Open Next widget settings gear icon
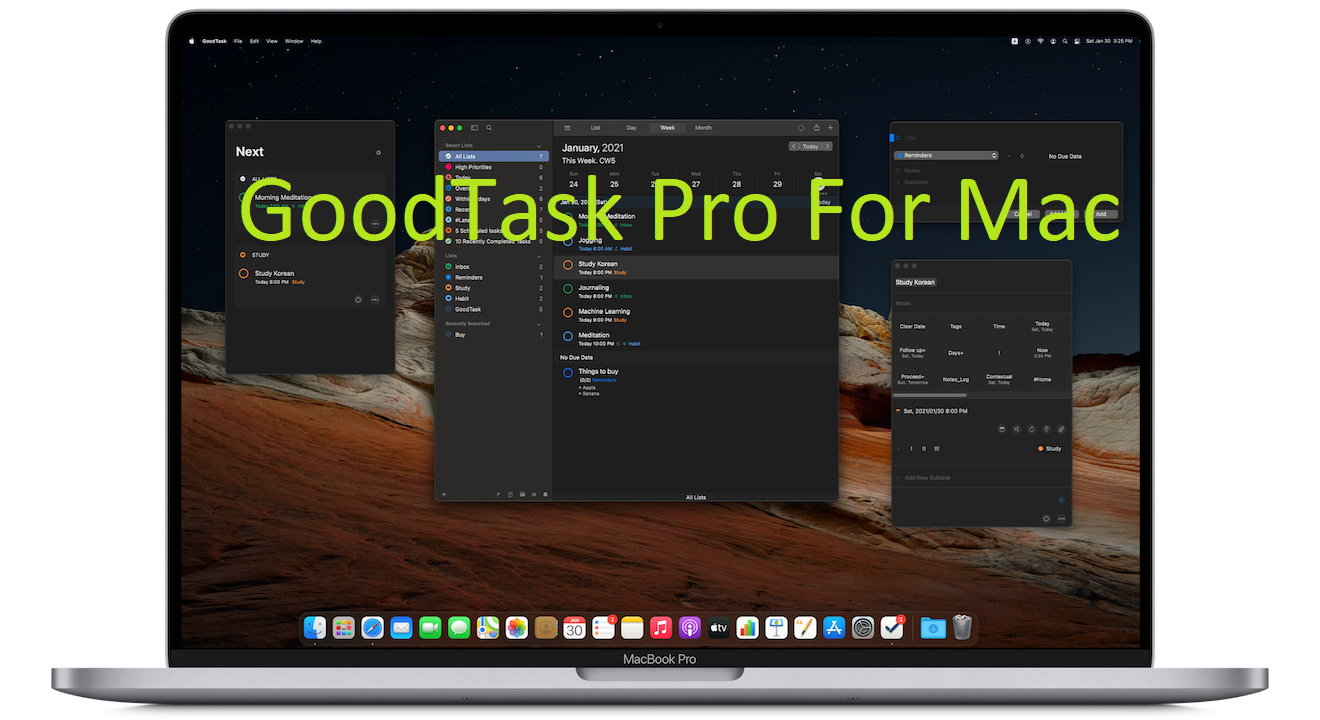1320x720 pixels. coord(378,152)
